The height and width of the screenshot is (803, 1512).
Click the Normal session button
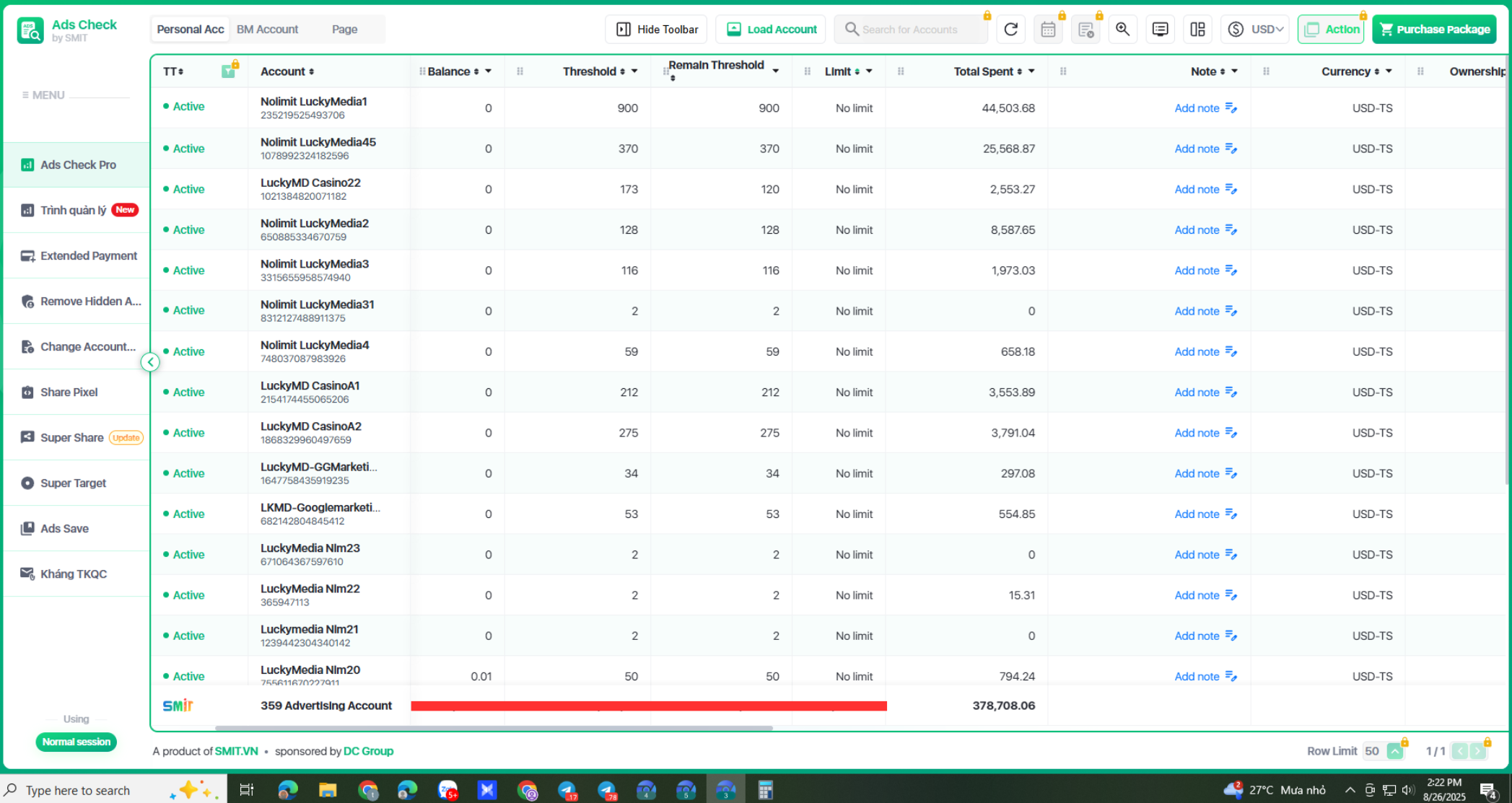[x=76, y=742]
